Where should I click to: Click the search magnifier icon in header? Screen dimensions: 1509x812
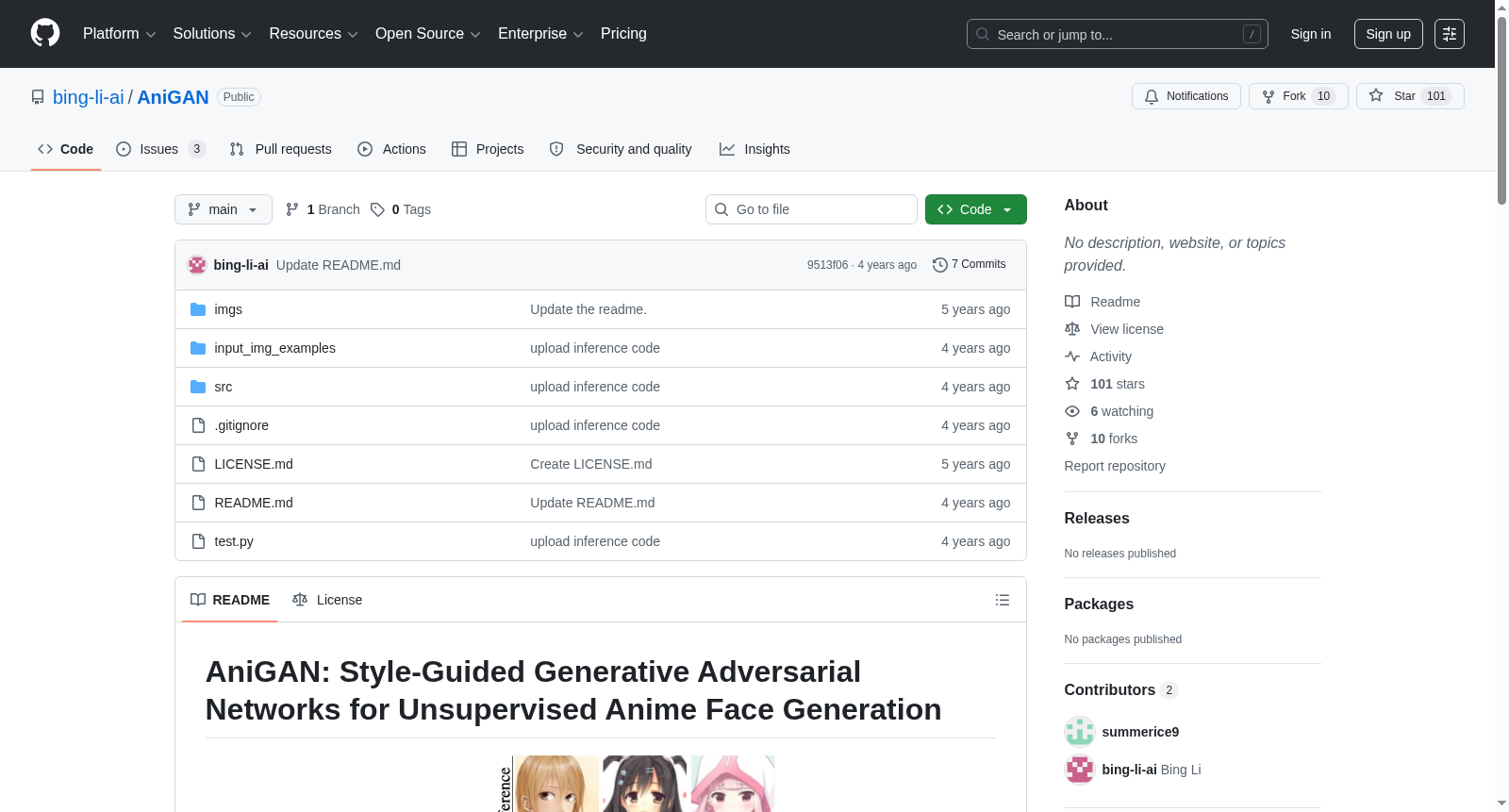tap(983, 34)
